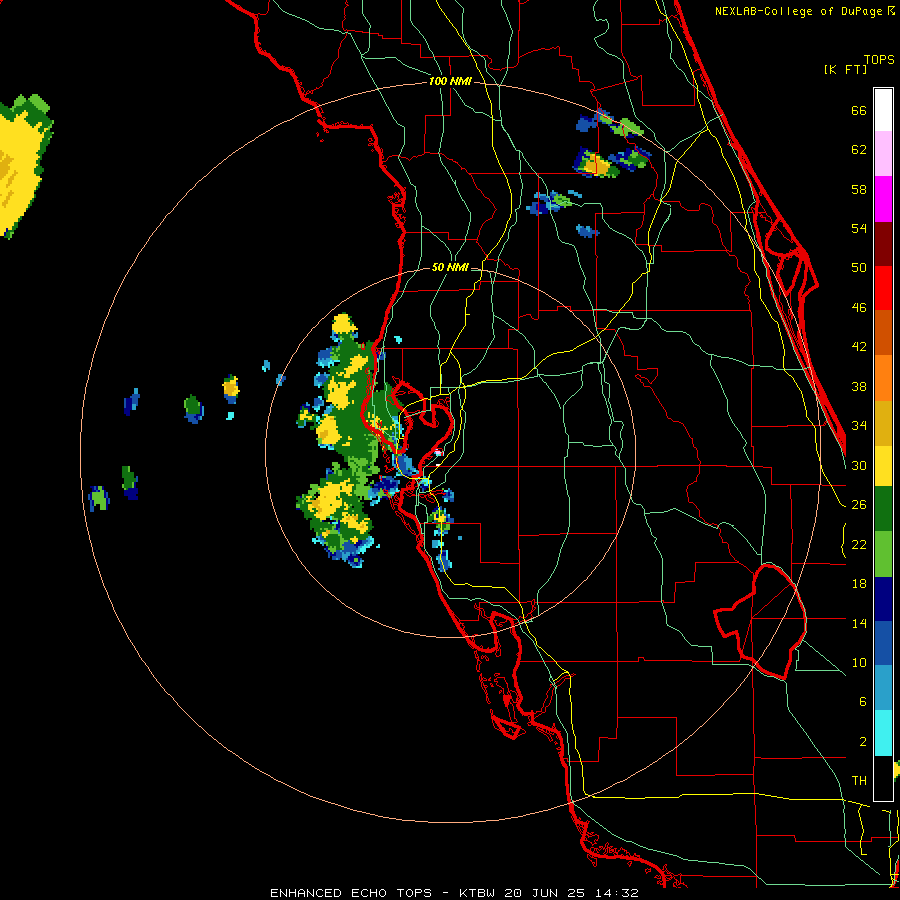Image resolution: width=900 pixels, height=900 pixels.
Task: Click the 100 NMI range ring label
Action: 450,82
